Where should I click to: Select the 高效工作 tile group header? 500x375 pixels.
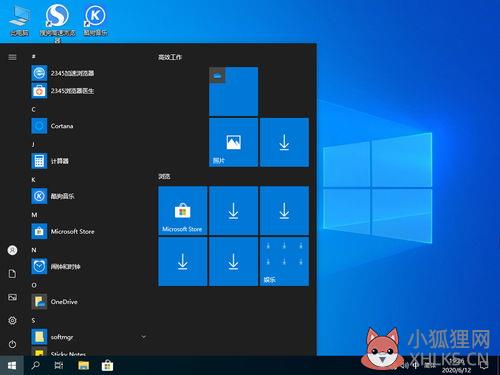tap(170, 57)
